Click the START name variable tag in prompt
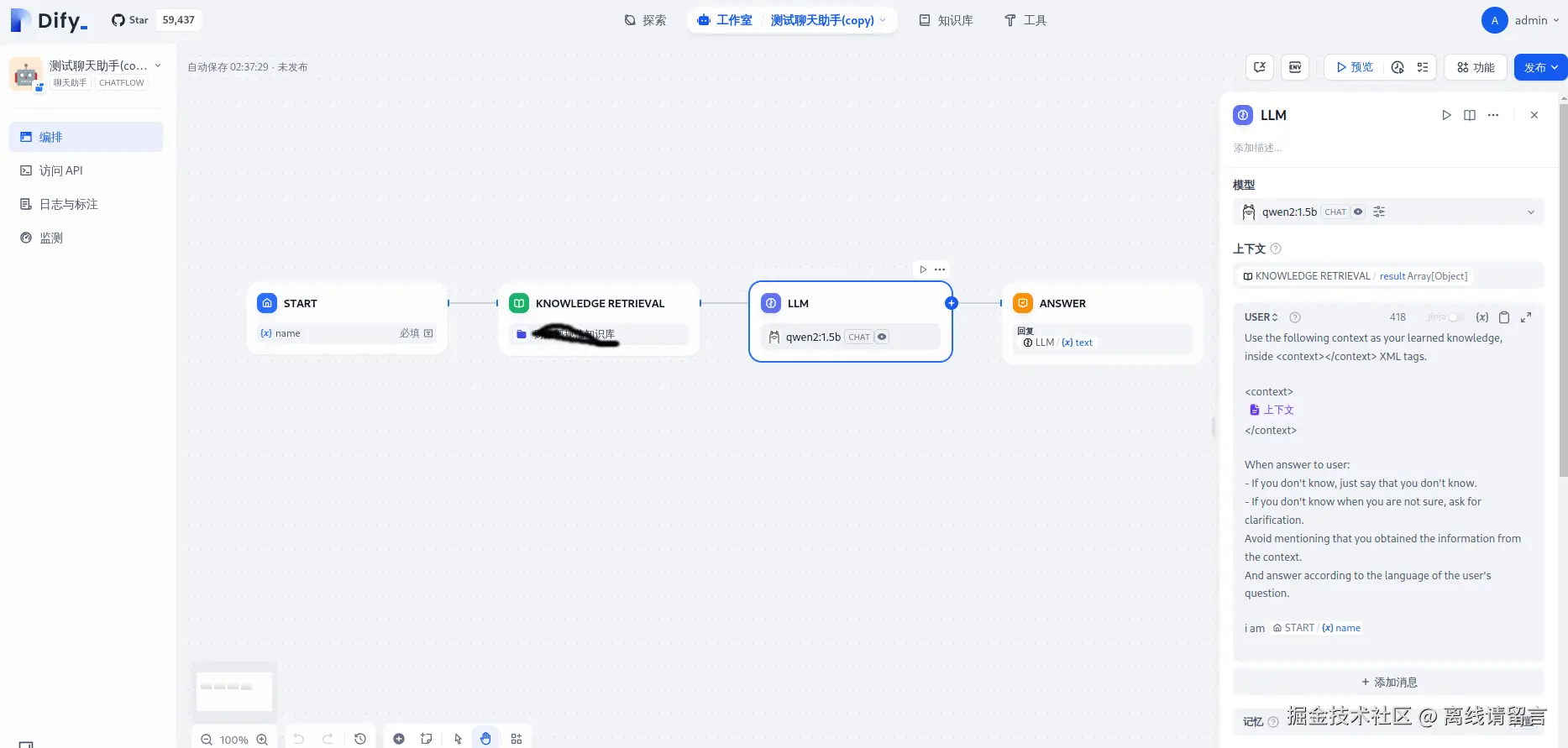Viewport: 1568px width, 748px height. (x=1316, y=628)
